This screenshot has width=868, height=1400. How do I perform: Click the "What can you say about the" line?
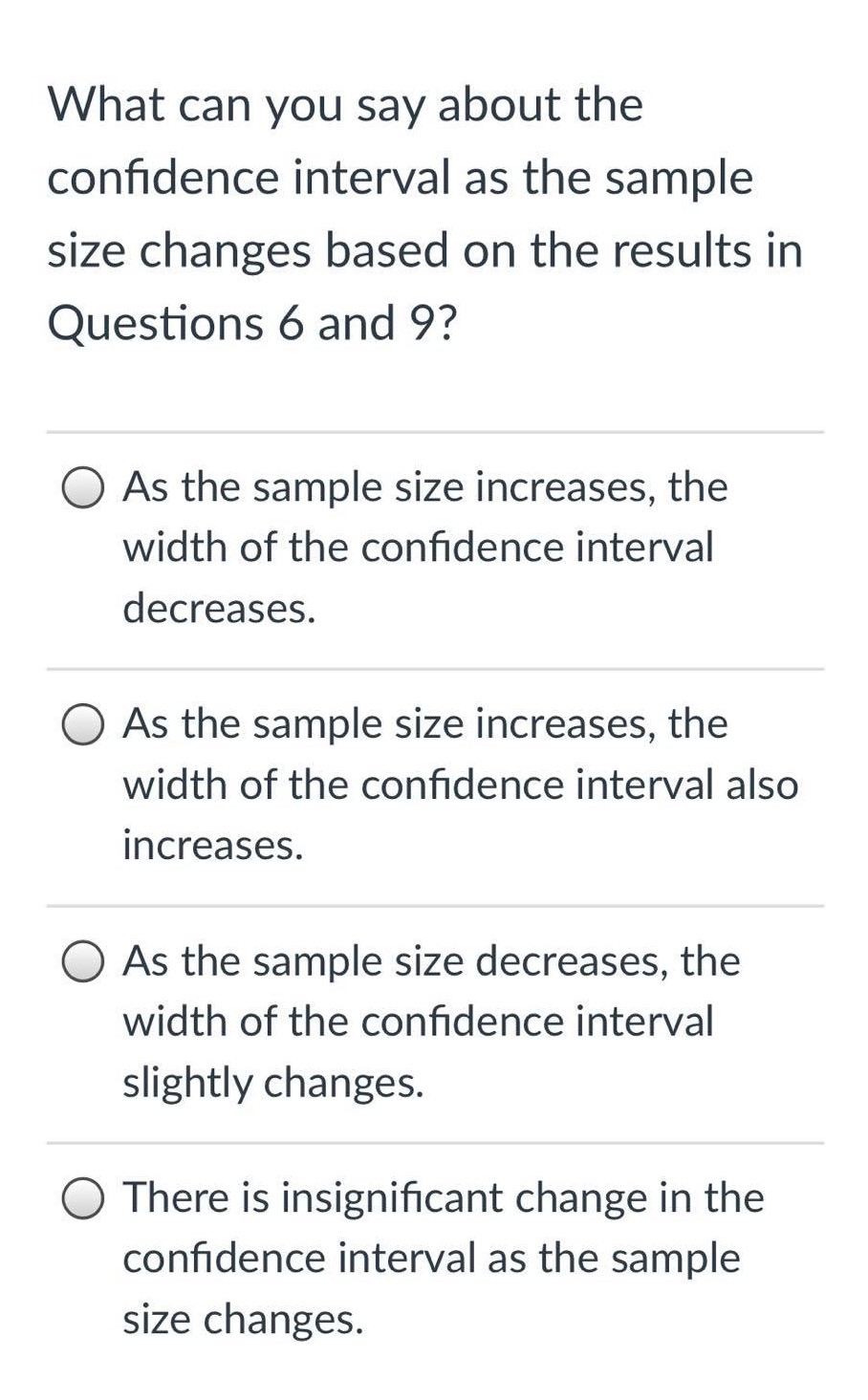click(345, 105)
